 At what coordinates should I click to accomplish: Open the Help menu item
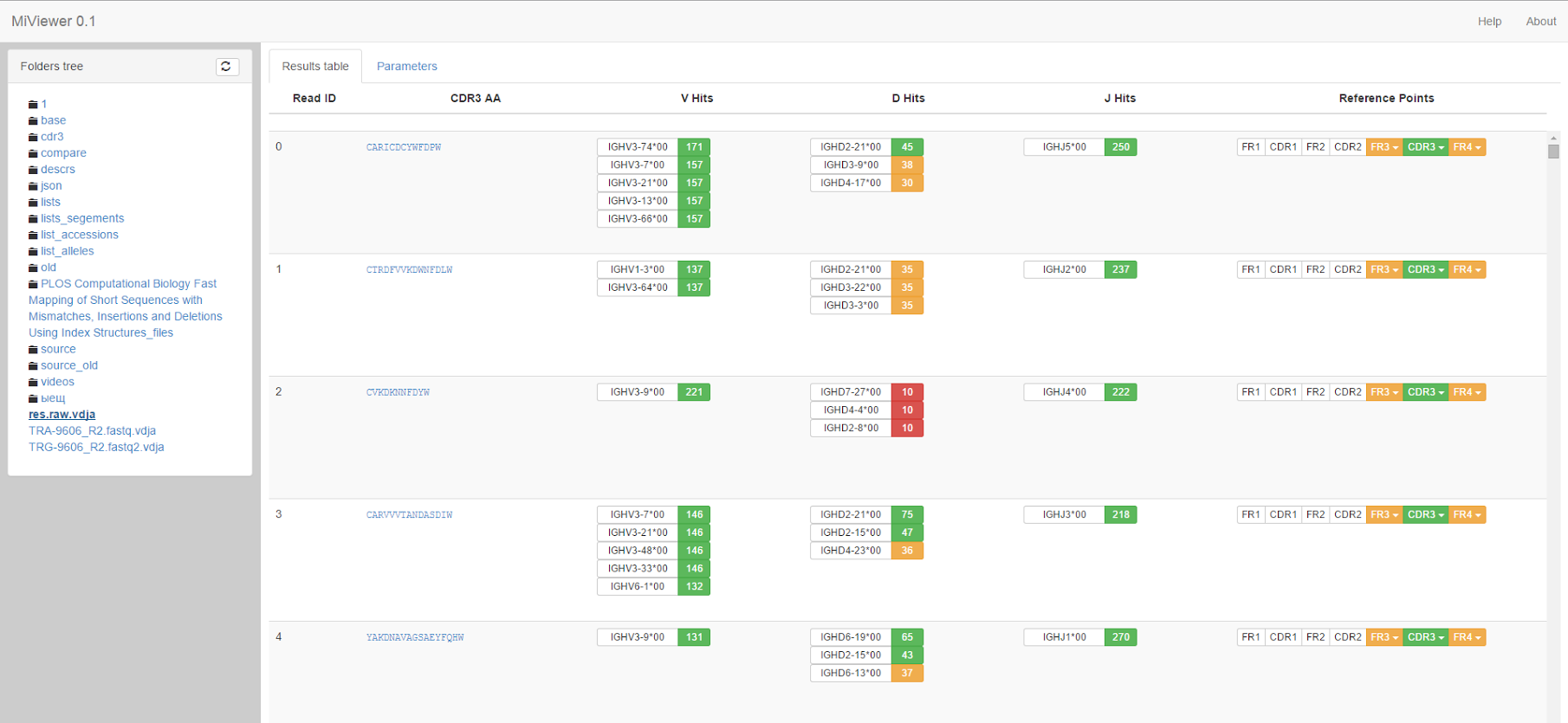[1489, 22]
